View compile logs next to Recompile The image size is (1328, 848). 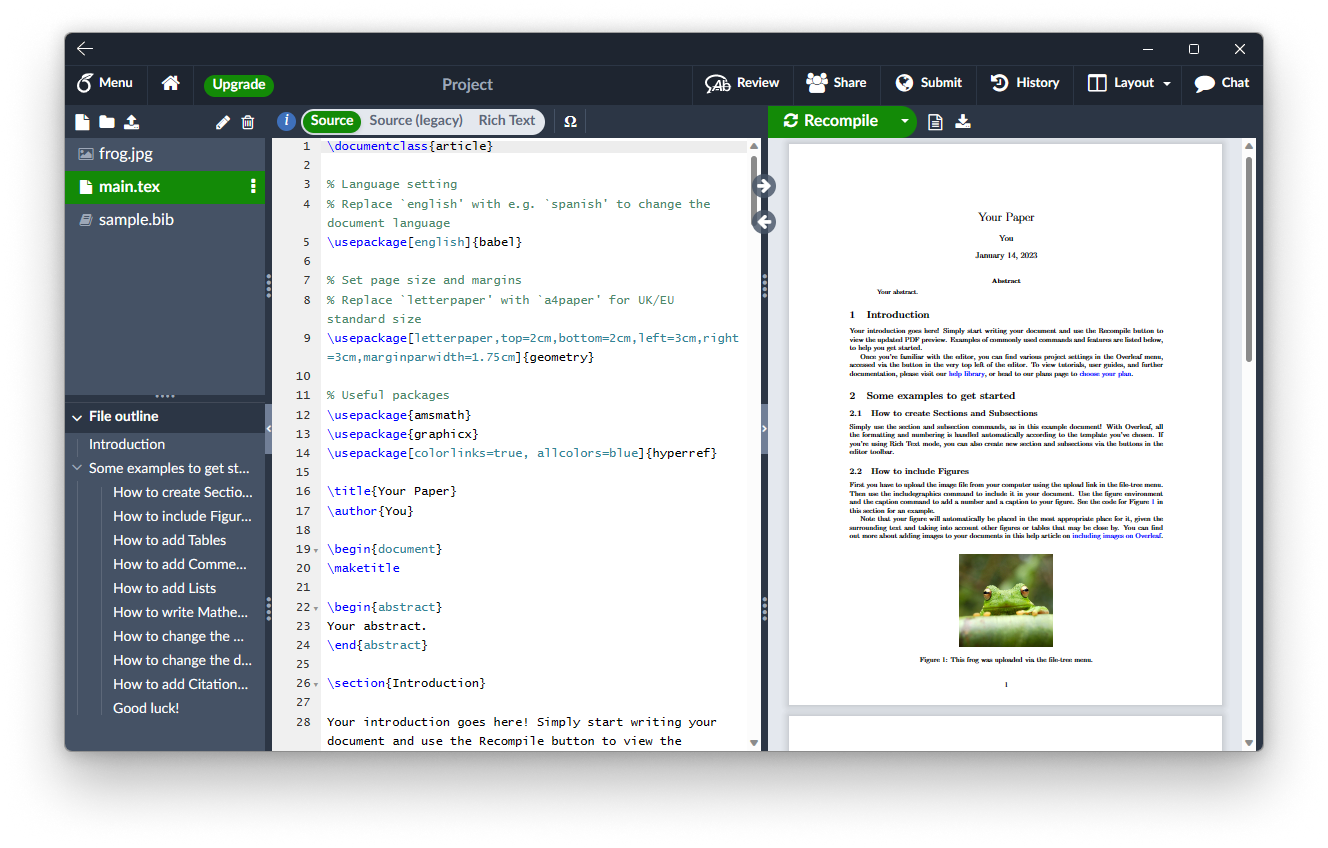935,121
